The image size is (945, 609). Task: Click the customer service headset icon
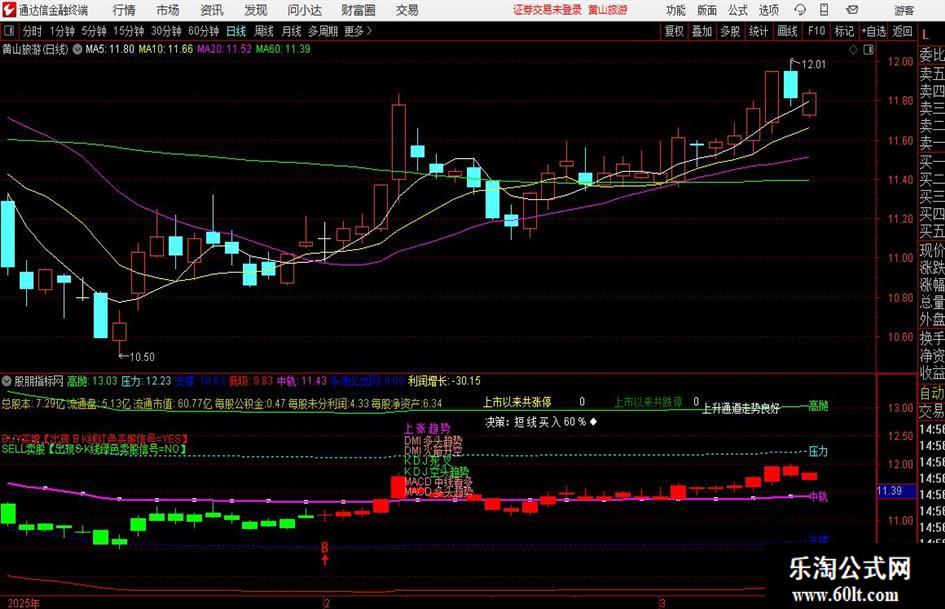(800, 10)
